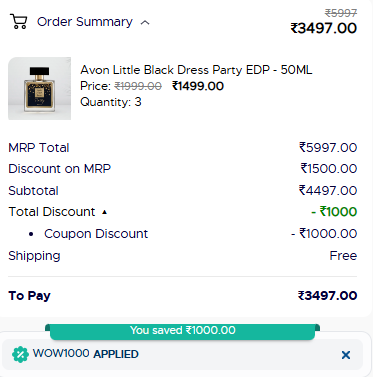Image resolution: width=373 pixels, height=377 pixels.
Task: Click the WOW1000 APPLIED coupon label
Action: point(86,354)
